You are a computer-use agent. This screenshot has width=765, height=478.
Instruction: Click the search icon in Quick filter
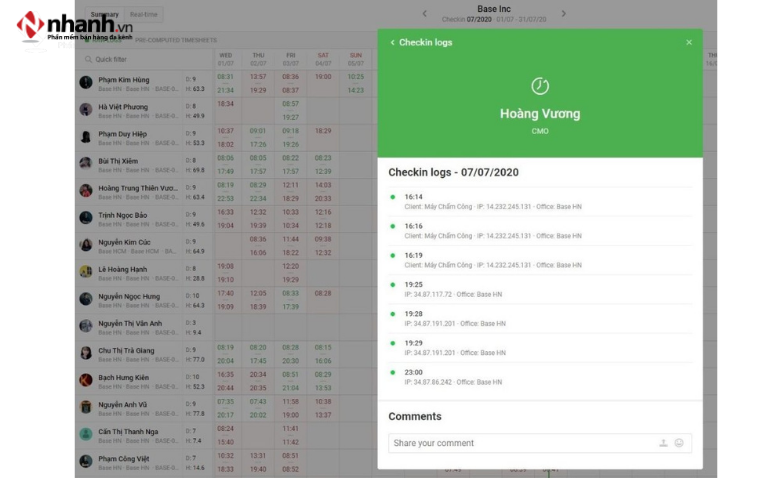pyautogui.click(x=88, y=59)
